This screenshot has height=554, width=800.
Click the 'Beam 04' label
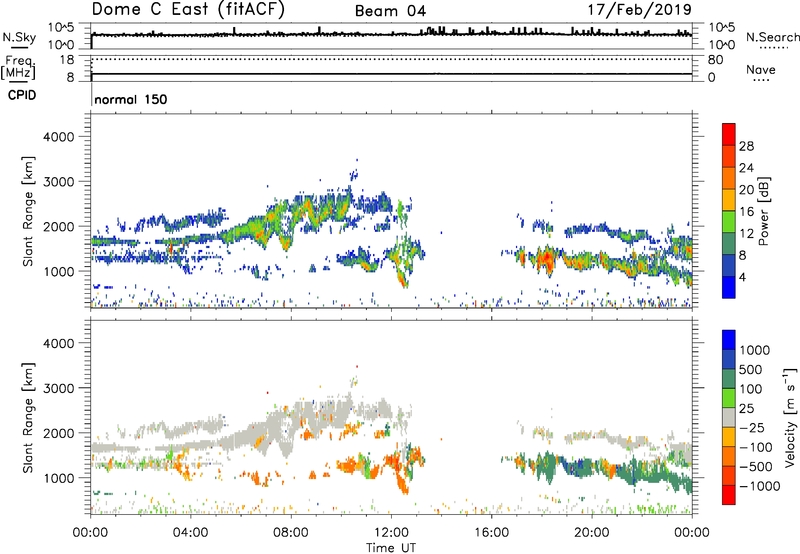click(x=390, y=11)
